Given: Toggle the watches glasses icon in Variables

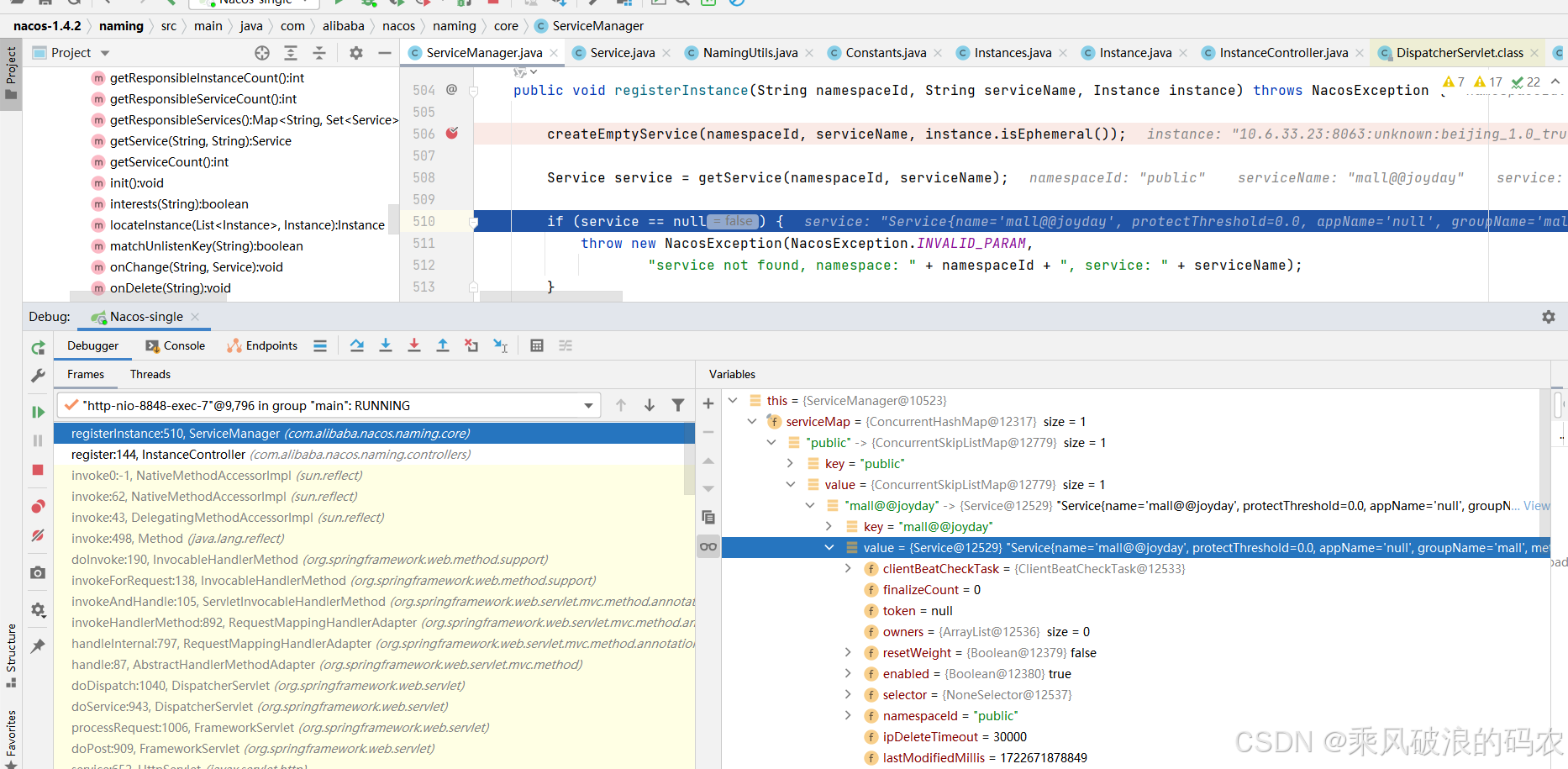Looking at the screenshot, I should pyautogui.click(x=708, y=547).
